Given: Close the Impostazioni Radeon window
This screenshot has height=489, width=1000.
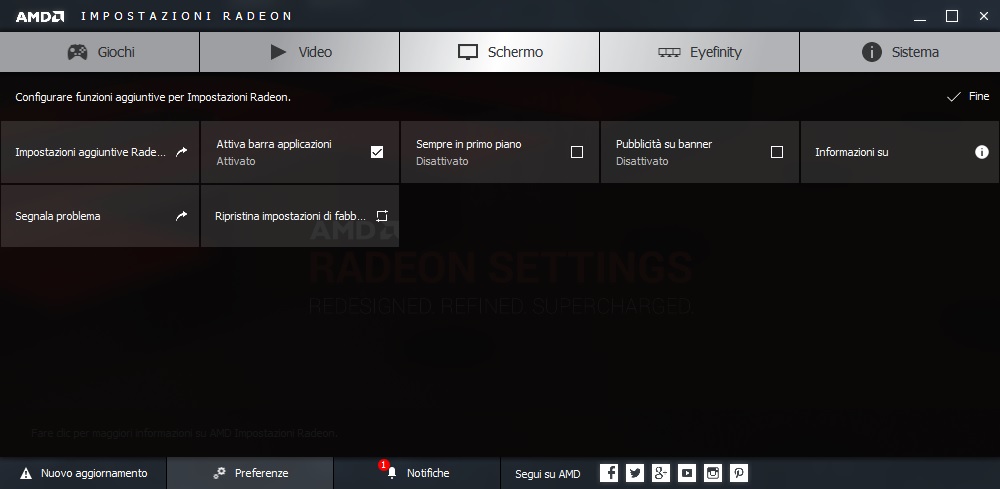Looking at the screenshot, I should (983, 17).
